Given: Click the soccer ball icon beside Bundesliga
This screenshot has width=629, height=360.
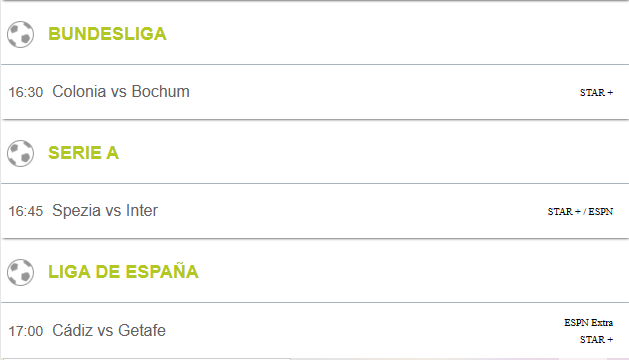Looking at the screenshot, I should [20, 35].
